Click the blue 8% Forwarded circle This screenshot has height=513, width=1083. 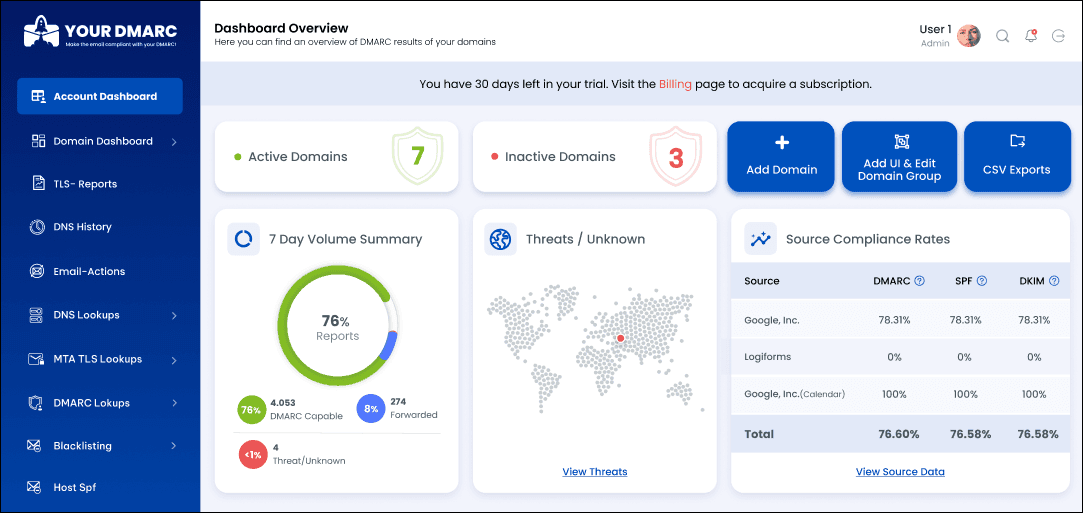coord(371,409)
